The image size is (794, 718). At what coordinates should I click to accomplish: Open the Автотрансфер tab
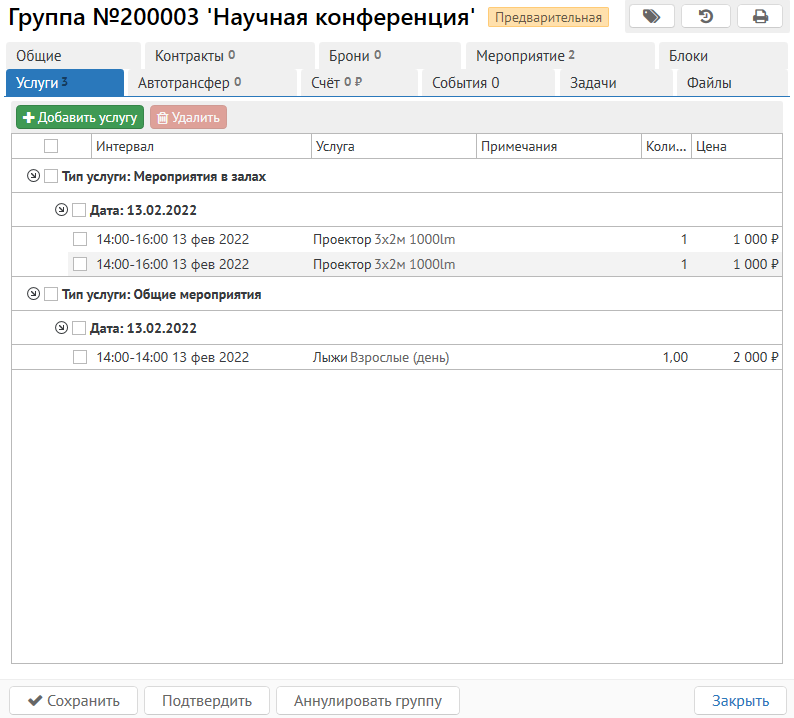click(x=189, y=83)
